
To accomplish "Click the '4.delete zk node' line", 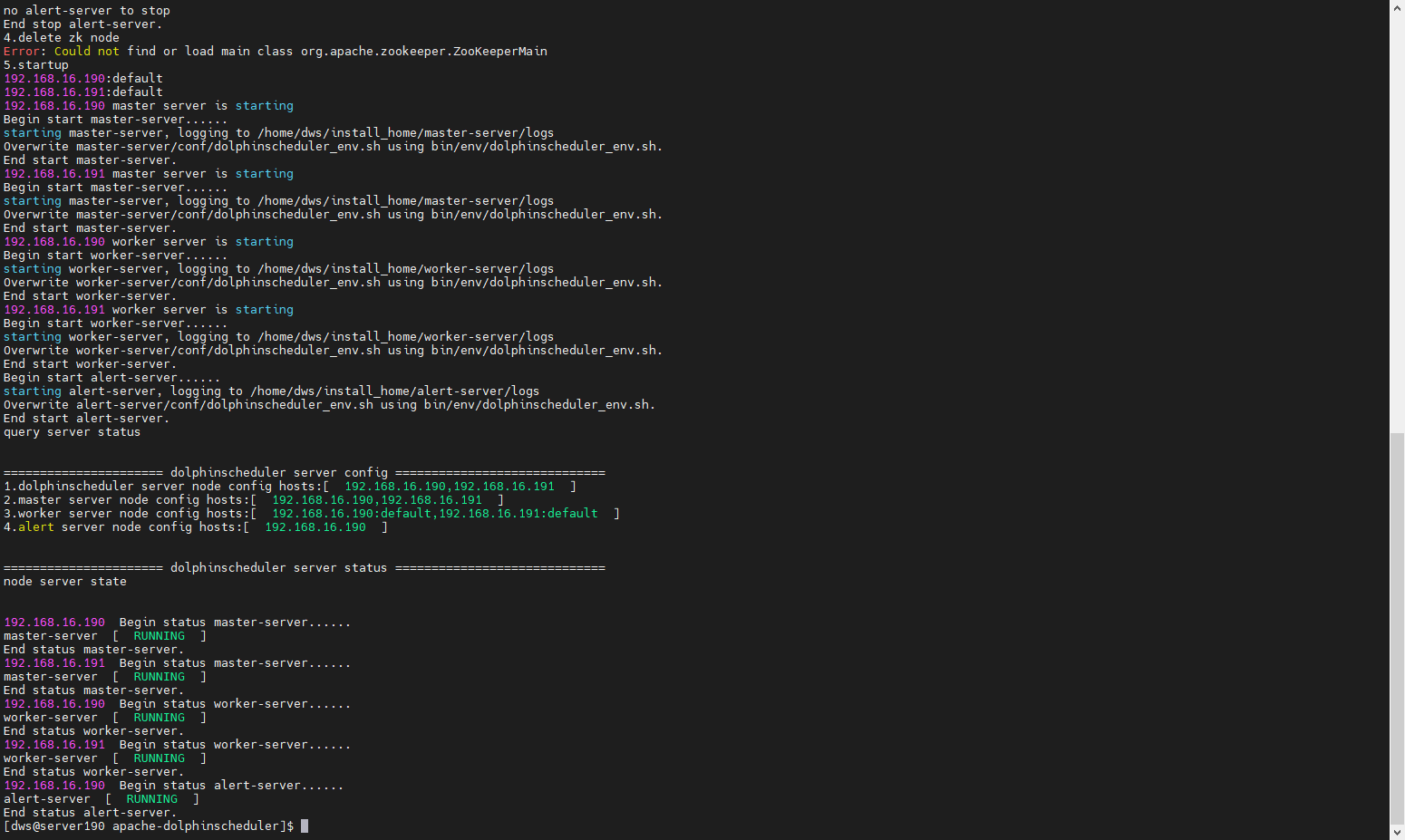I will [x=61, y=38].
